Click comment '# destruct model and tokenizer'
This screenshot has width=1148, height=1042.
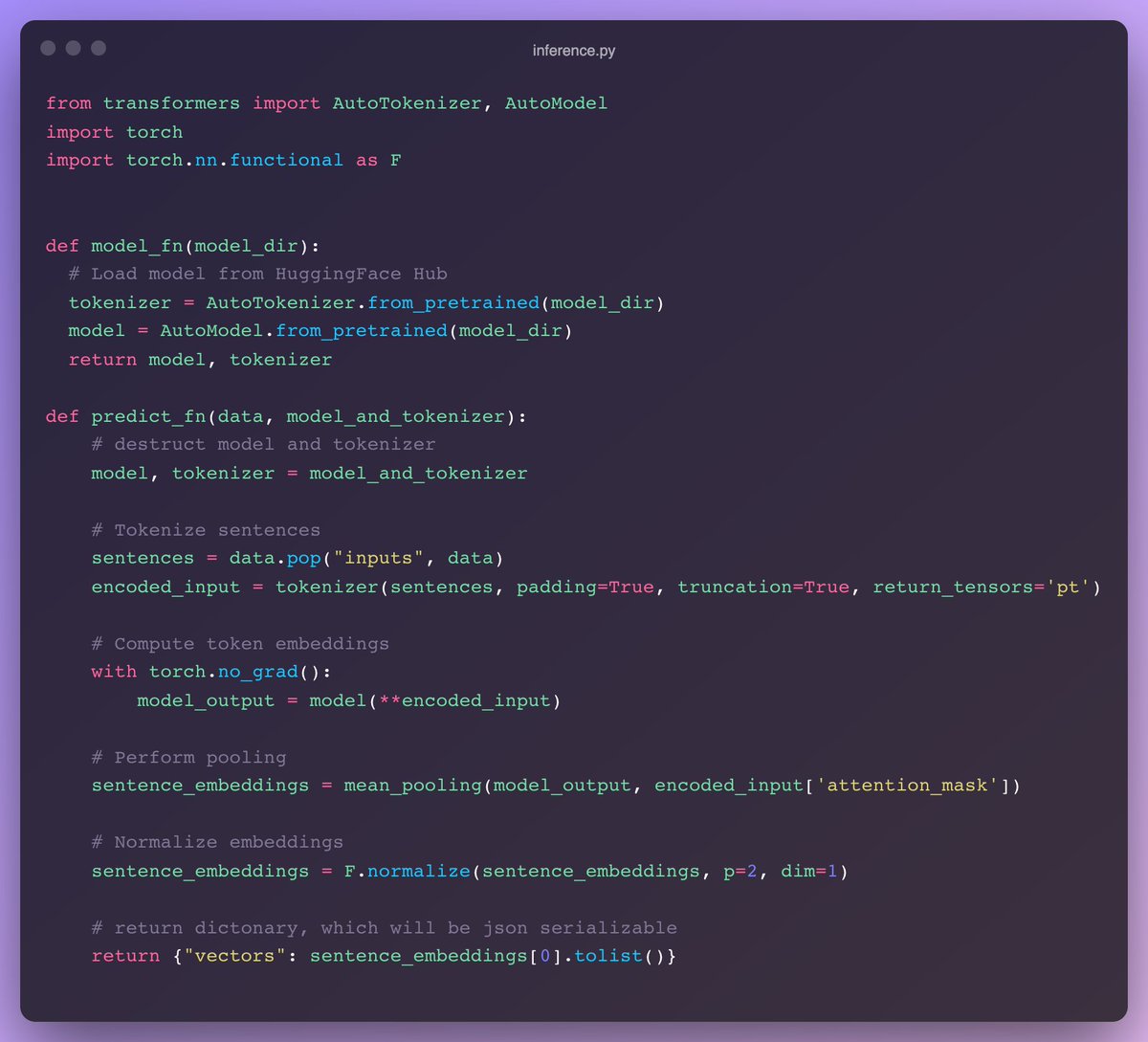[263, 445]
